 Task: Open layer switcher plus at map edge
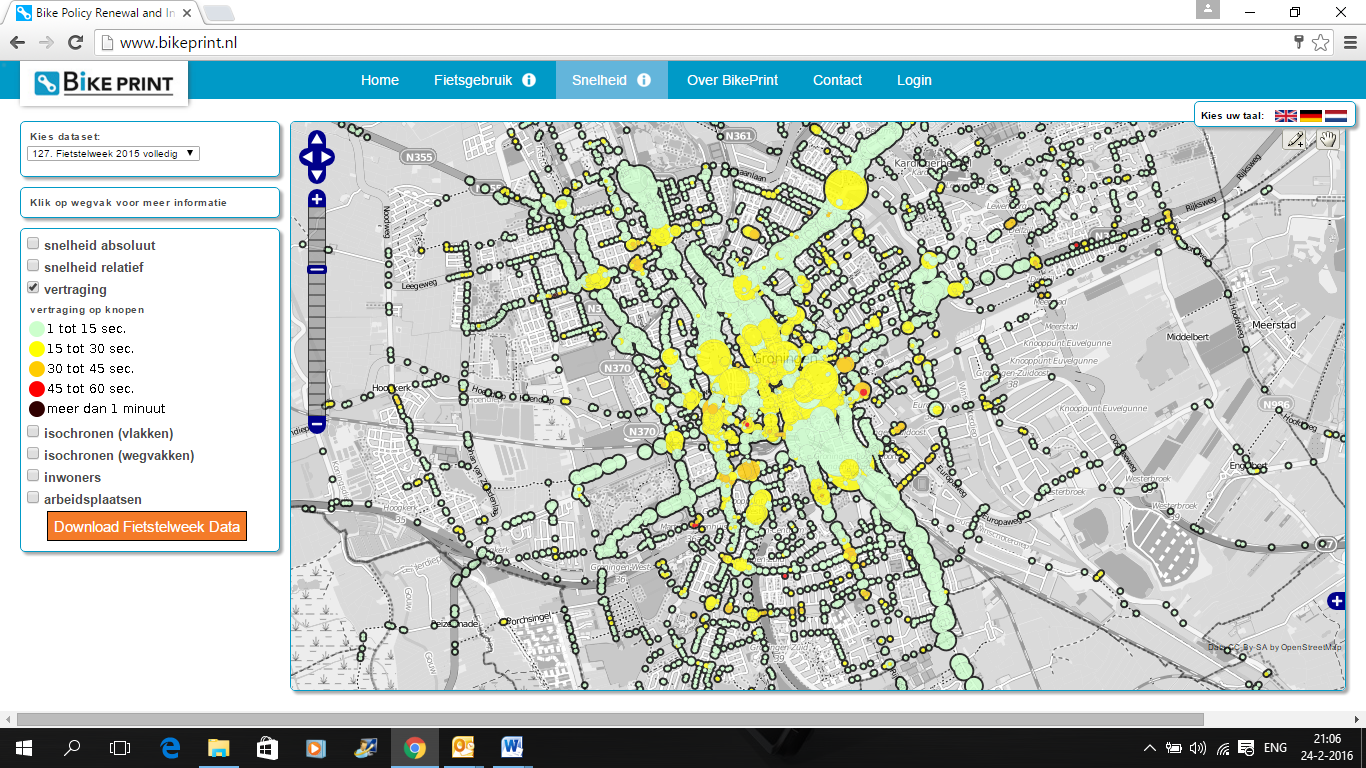1336,601
